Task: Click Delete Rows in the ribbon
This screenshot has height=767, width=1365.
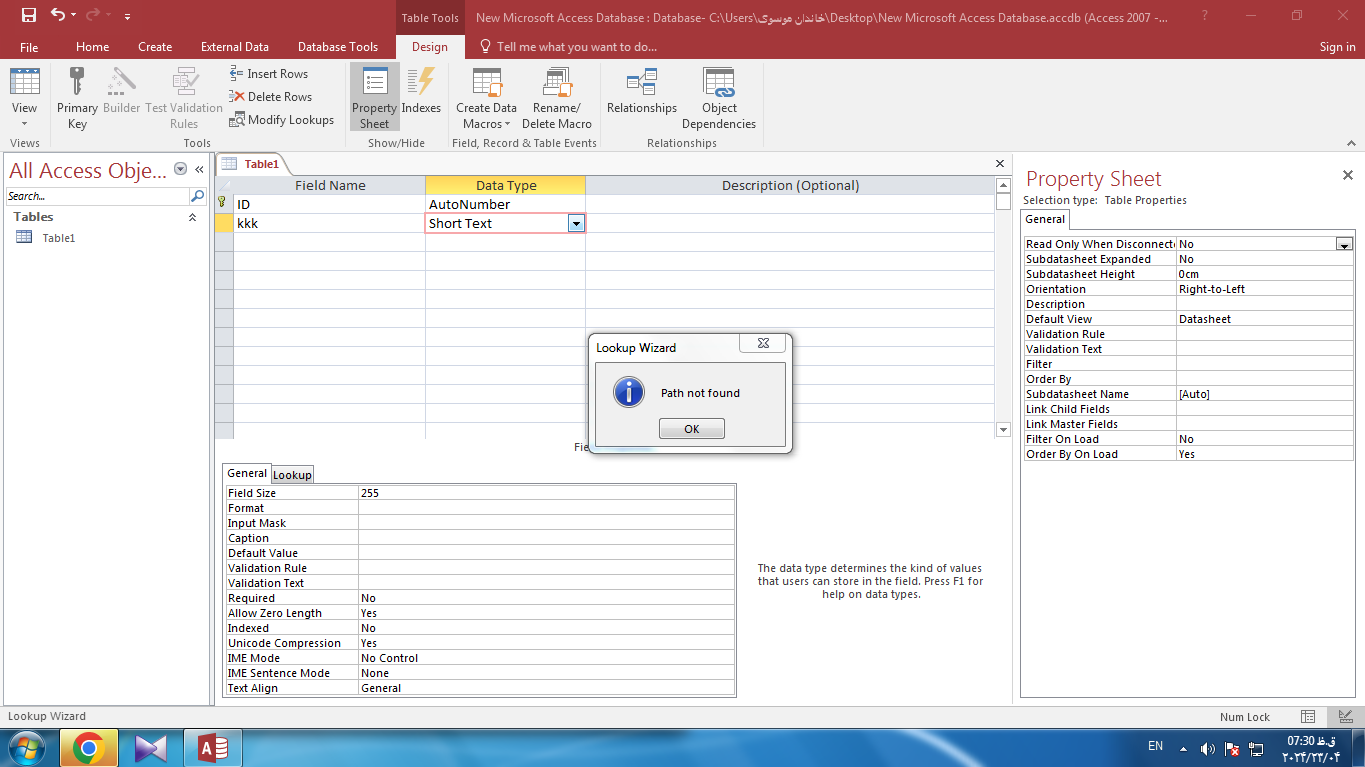Action: click(x=271, y=97)
